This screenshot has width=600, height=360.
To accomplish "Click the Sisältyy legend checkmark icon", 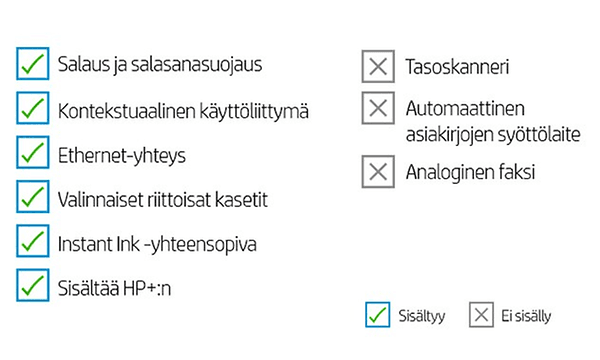I will click(x=378, y=314).
